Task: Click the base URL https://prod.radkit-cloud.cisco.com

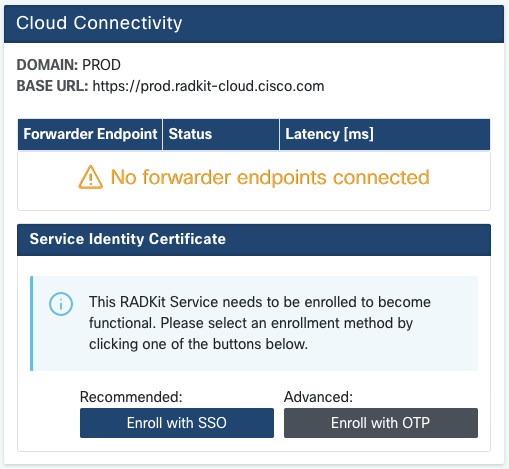Action: pos(208,86)
